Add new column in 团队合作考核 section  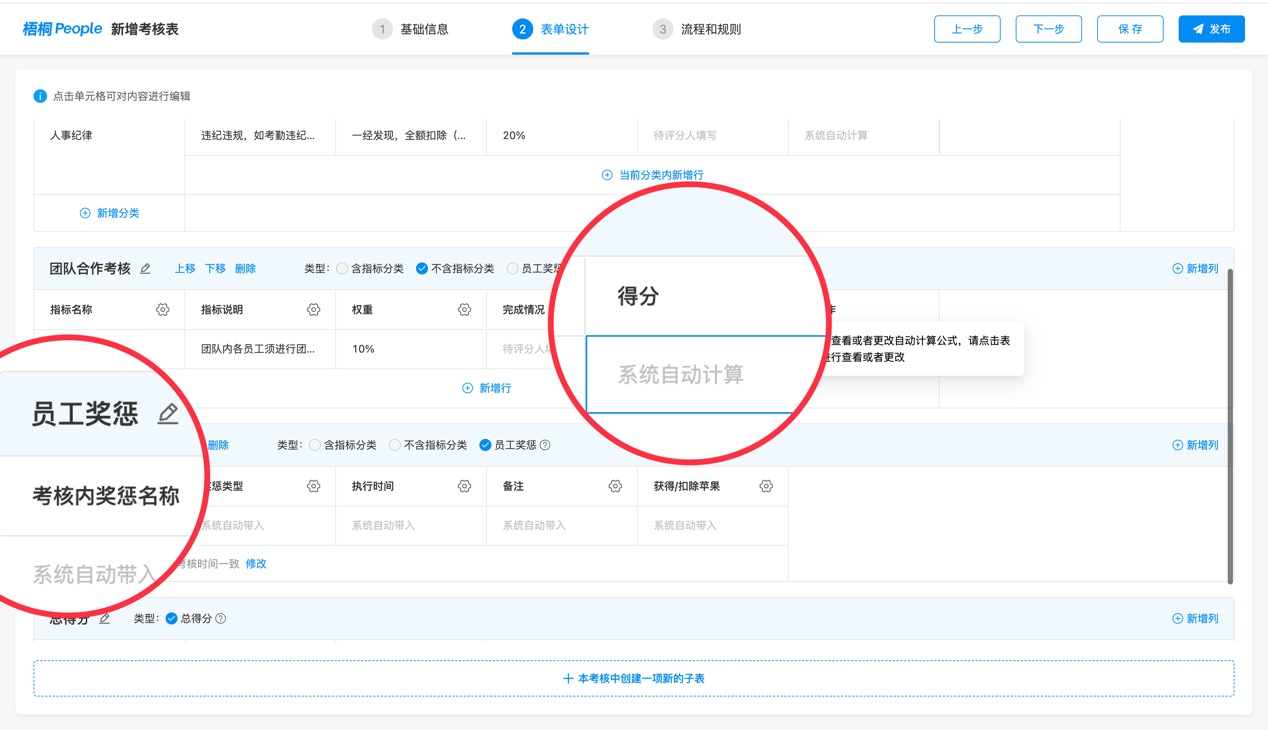coord(1195,269)
